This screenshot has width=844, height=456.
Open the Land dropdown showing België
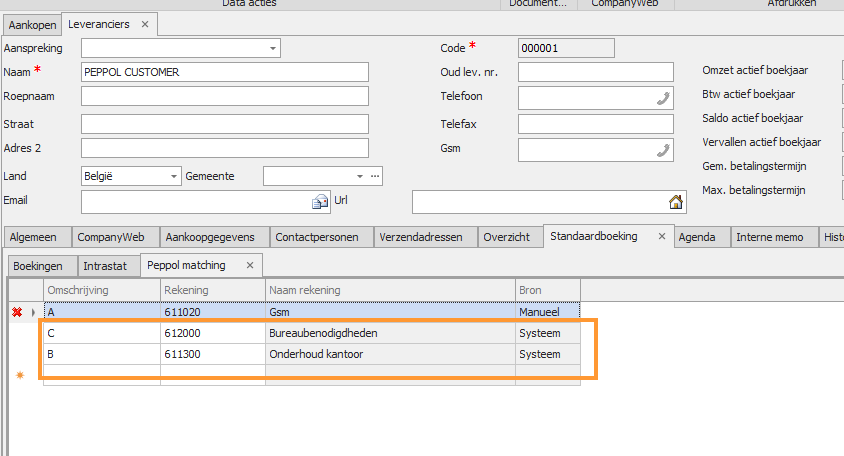[170, 177]
